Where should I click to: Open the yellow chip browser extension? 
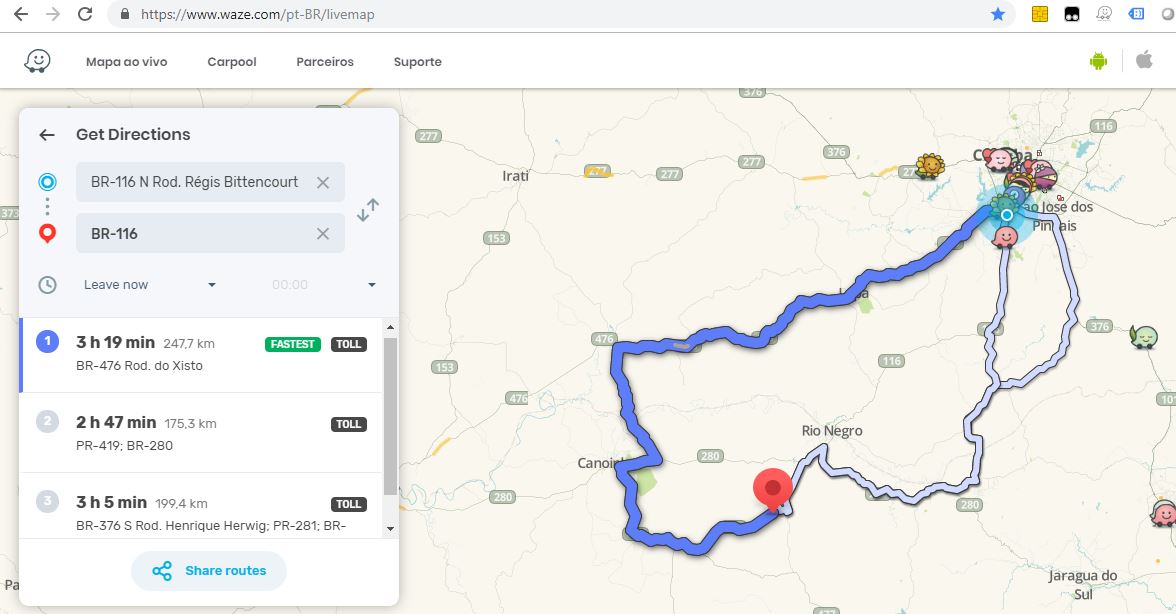tap(1040, 13)
